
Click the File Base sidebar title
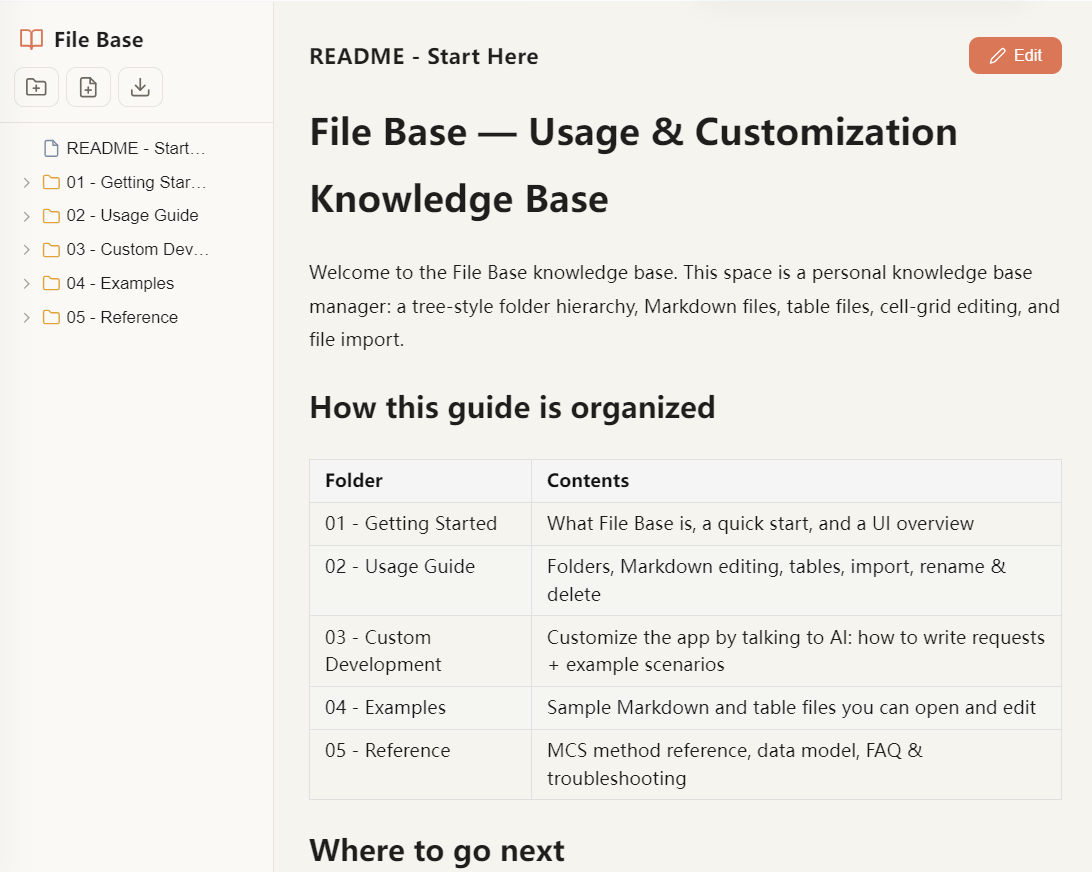point(99,40)
